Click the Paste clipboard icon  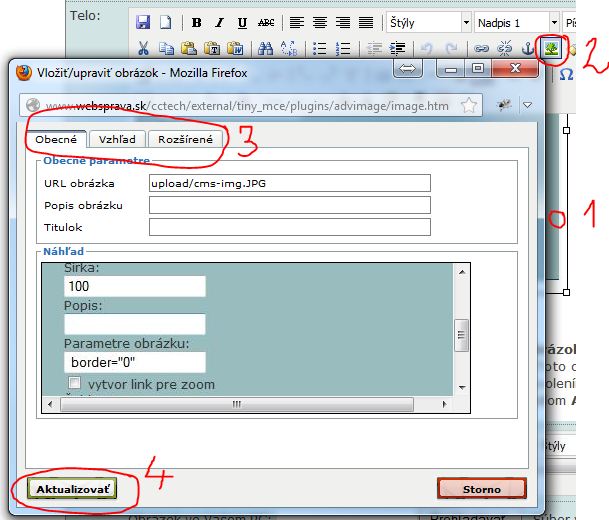(189, 49)
